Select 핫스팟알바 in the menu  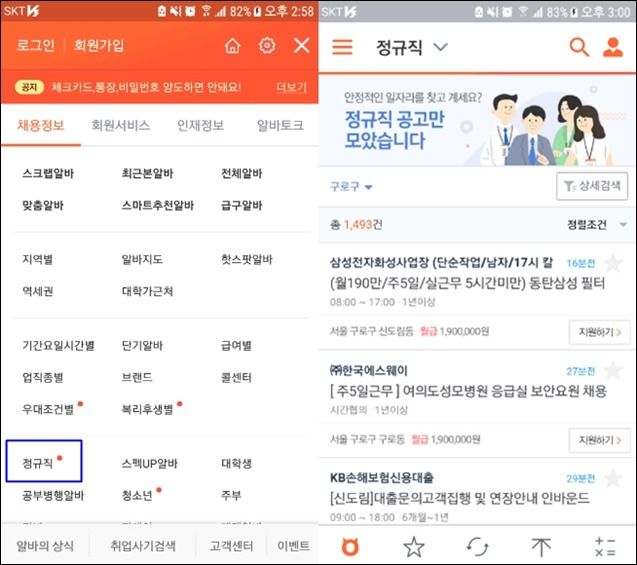pos(247,259)
